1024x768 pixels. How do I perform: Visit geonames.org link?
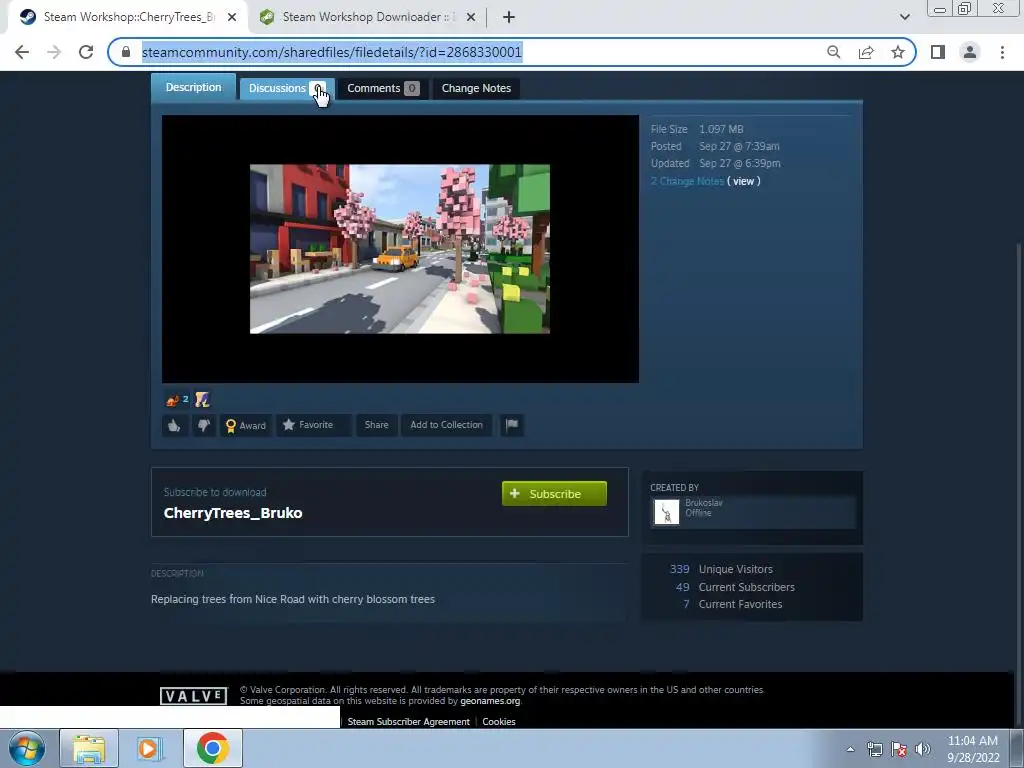point(490,701)
